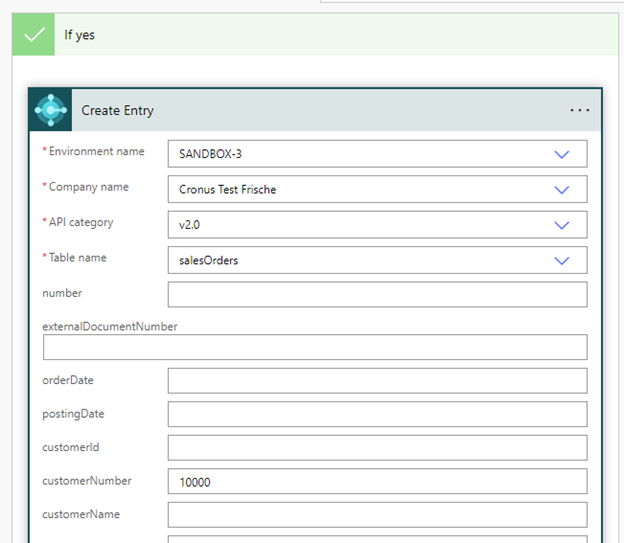The height and width of the screenshot is (543, 624).
Task: Click the salesOrders table name value
Action: (x=208, y=260)
